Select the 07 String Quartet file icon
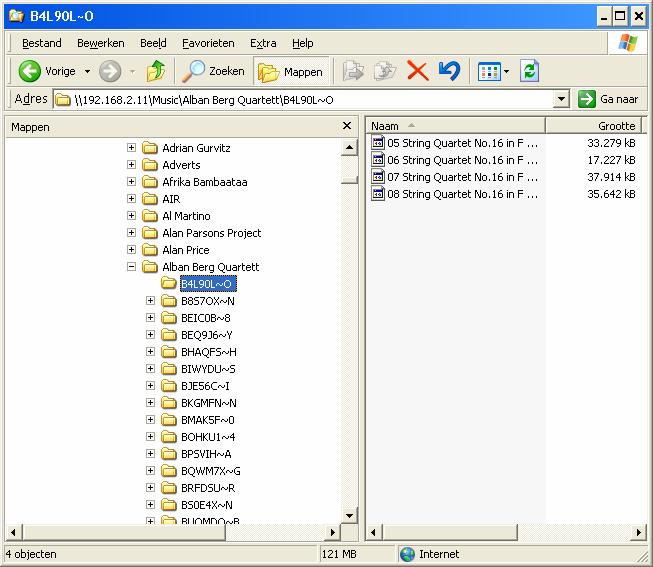The width and height of the screenshot is (653, 567). point(378,177)
